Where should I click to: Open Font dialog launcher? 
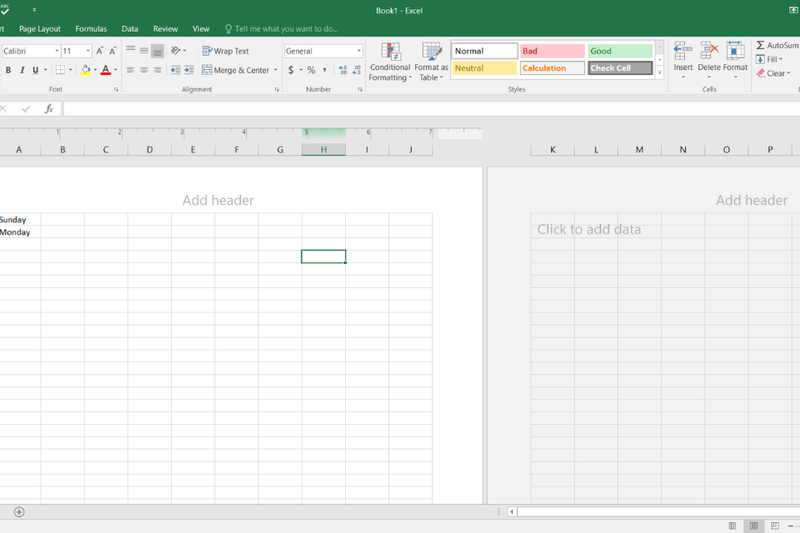coord(116,89)
